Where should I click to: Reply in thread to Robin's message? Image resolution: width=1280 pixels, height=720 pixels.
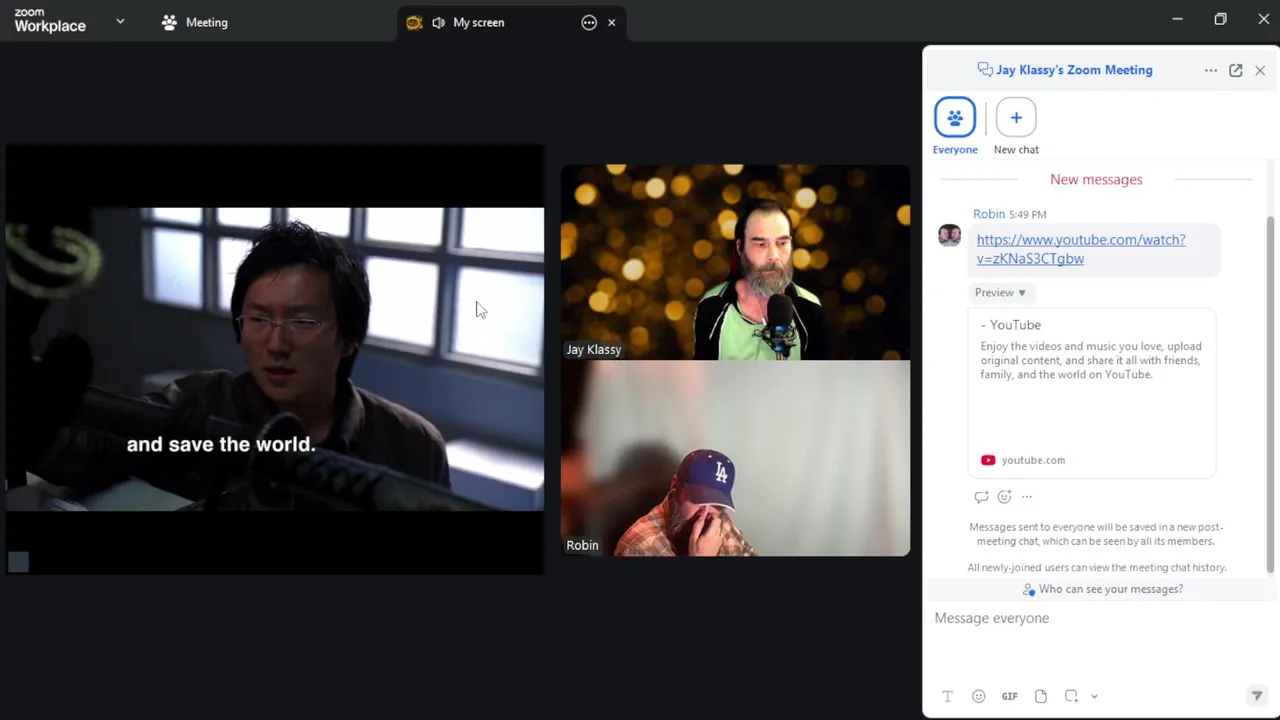coord(981,497)
